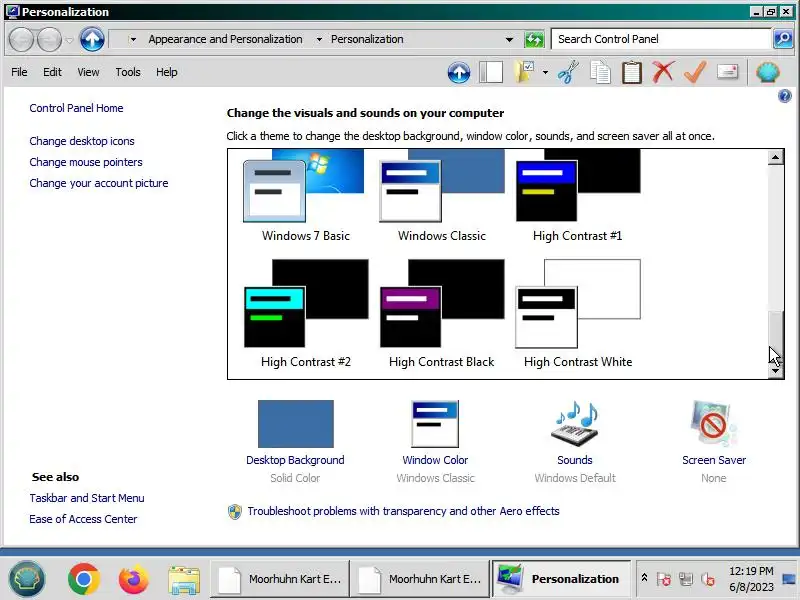Open dropdown arrow next to folder options icon
This screenshot has height=600, width=800.
(x=545, y=72)
